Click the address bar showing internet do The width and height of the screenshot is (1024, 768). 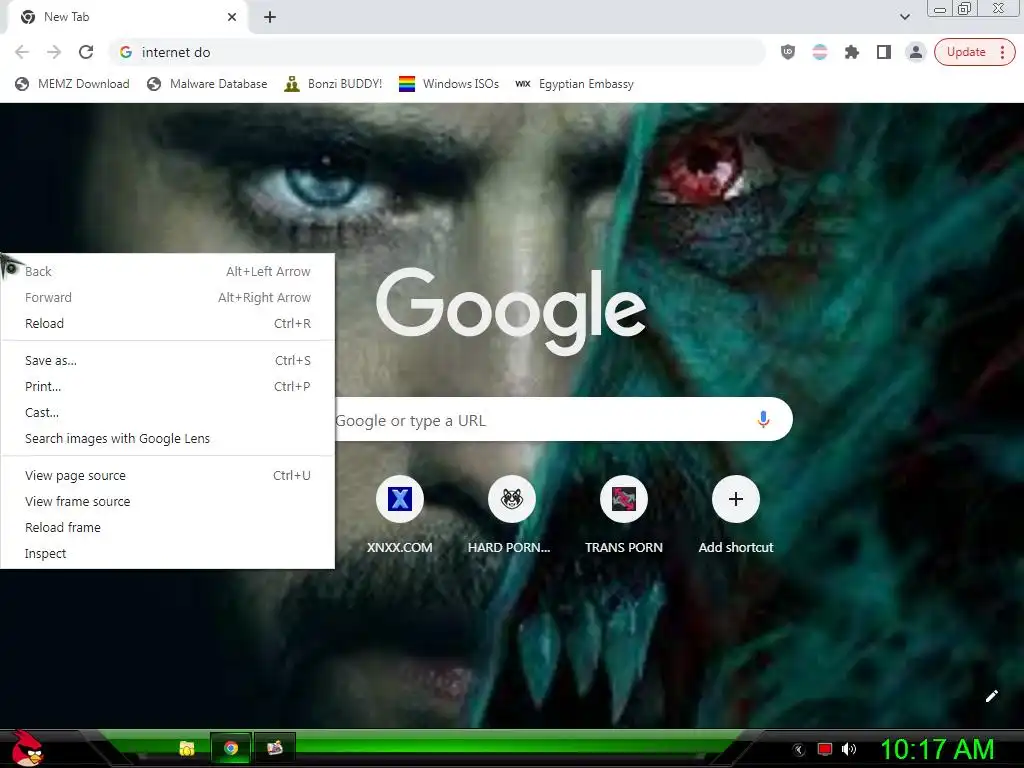438,52
